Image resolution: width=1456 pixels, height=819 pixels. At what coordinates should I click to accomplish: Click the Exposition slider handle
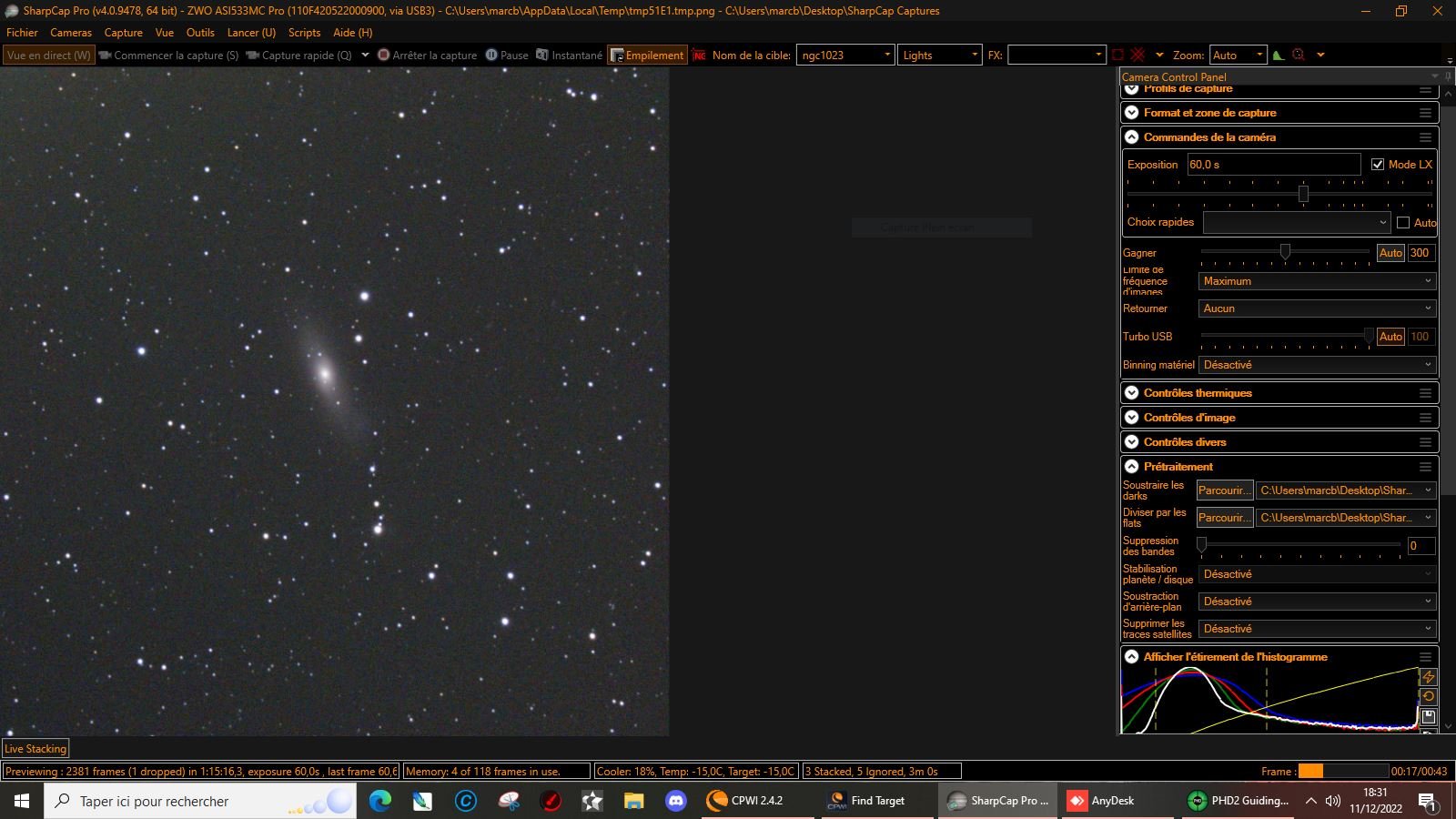coord(1303,194)
